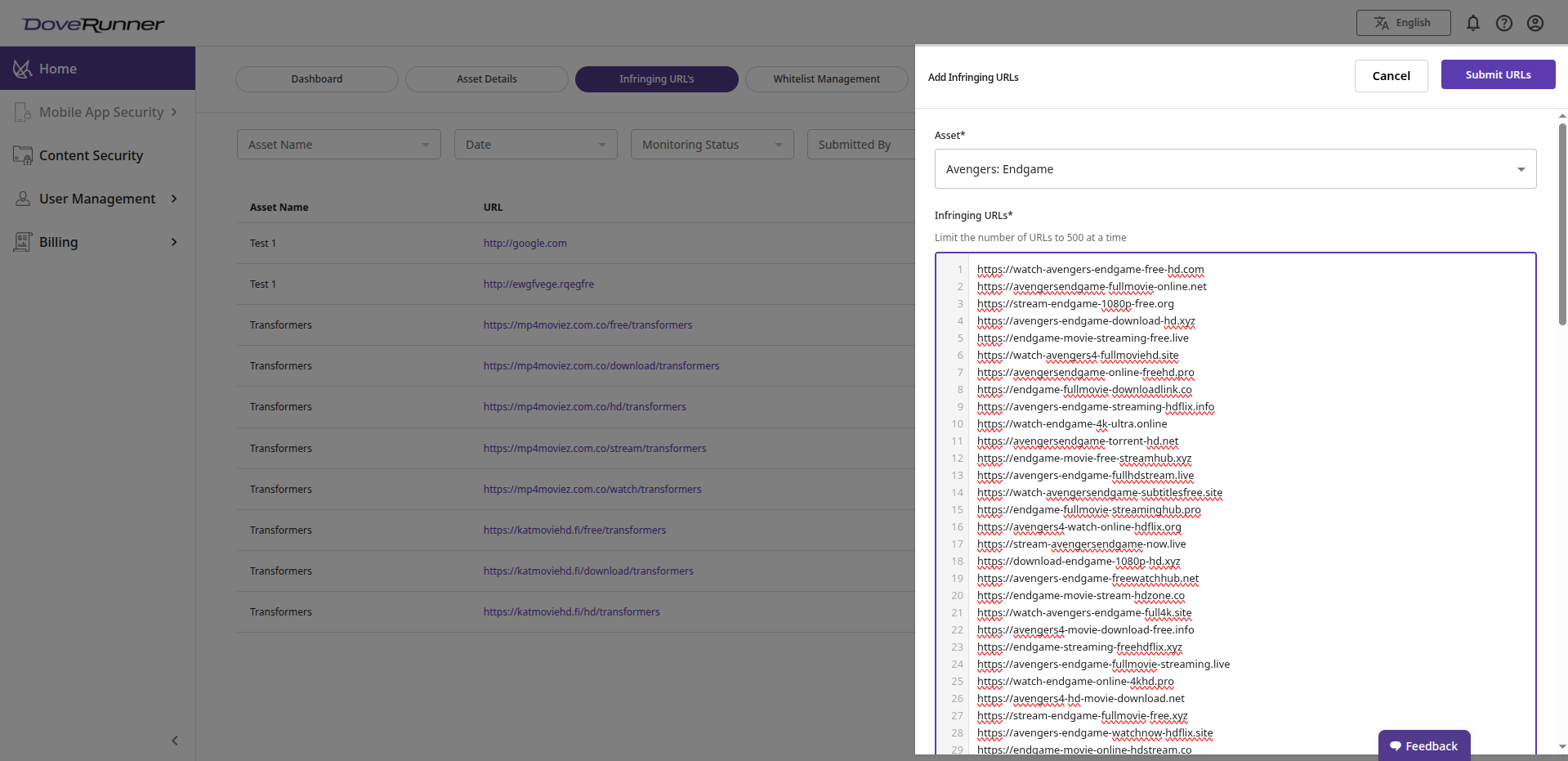This screenshot has height=761, width=1568.
Task: Open notifications via the bell icon
Action: 1473,23
